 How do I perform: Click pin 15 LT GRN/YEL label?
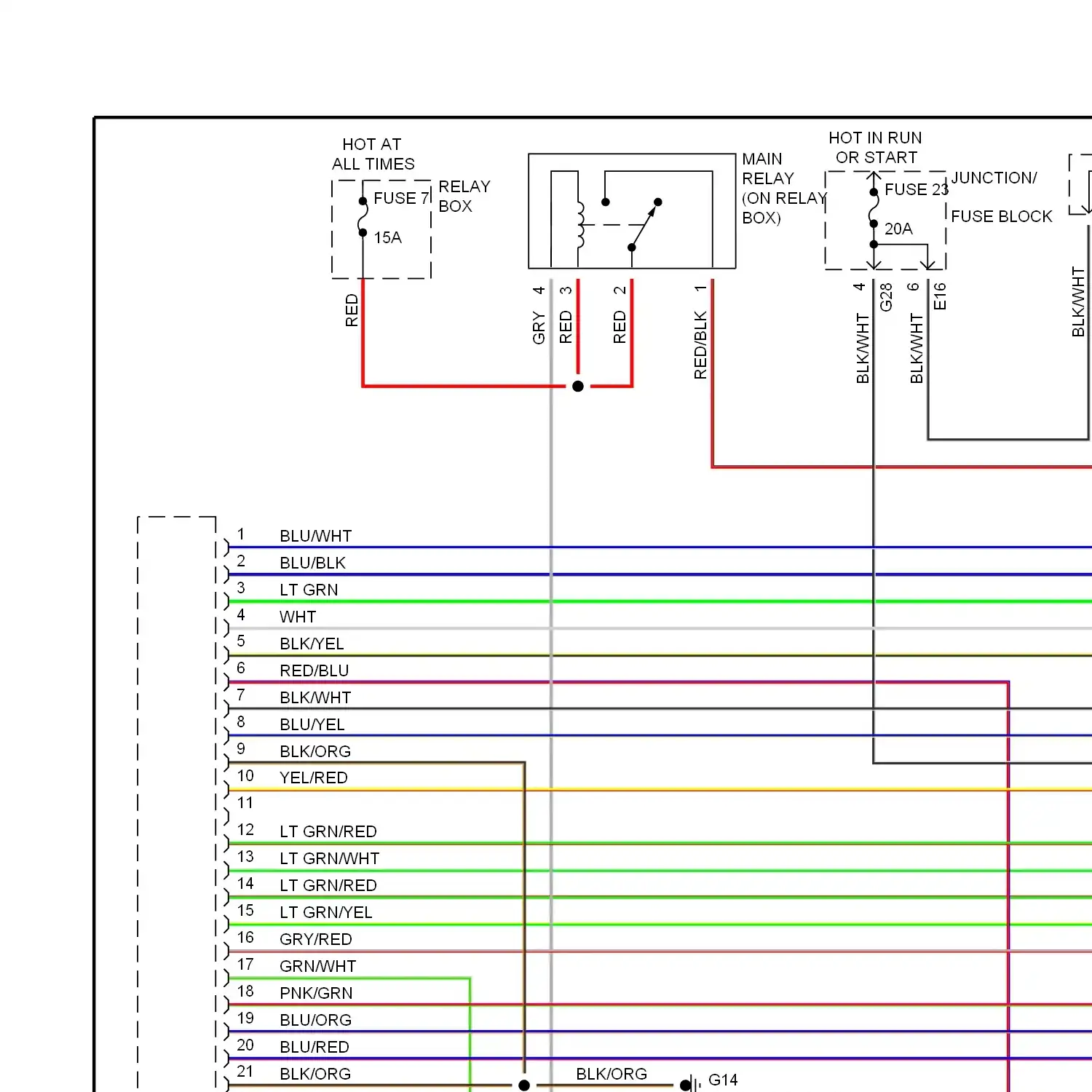(x=326, y=912)
